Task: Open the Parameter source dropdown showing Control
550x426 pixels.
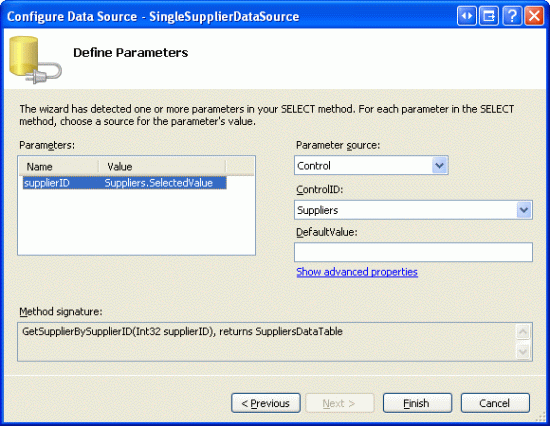Action: (x=371, y=165)
